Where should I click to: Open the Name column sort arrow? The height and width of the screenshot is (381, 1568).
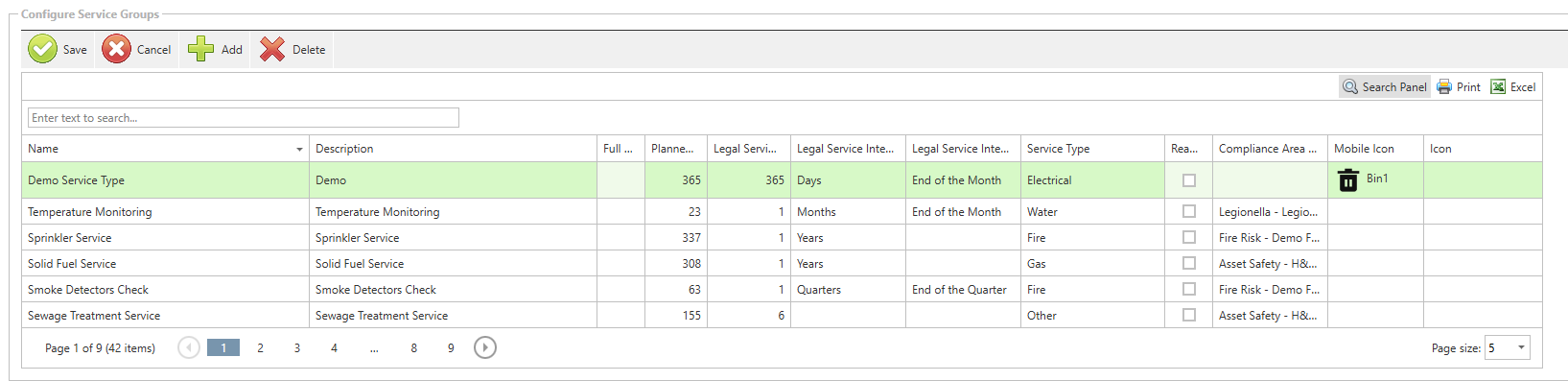(299, 150)
